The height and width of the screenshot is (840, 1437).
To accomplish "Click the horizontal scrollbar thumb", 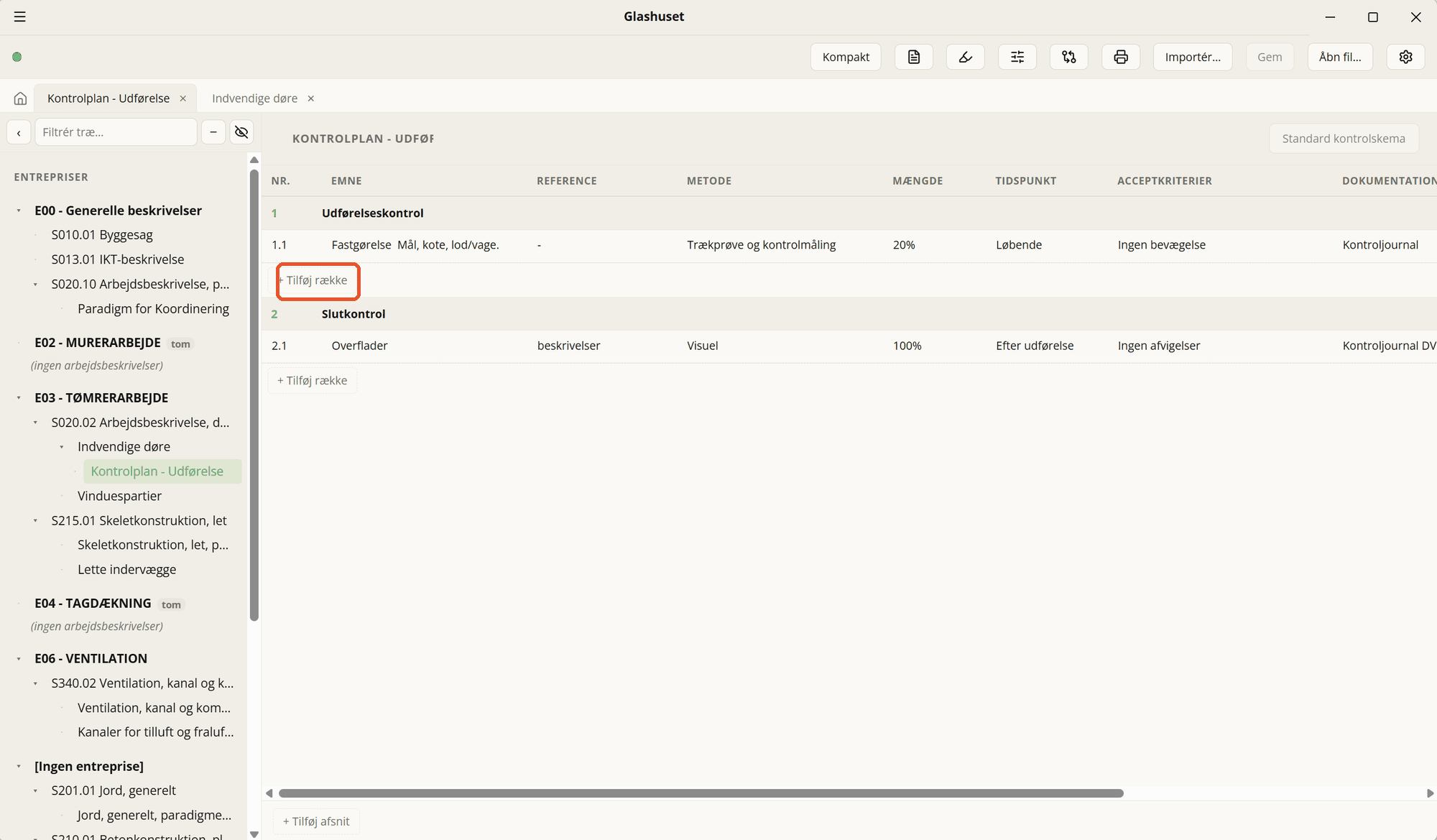I will pos(701,793).
